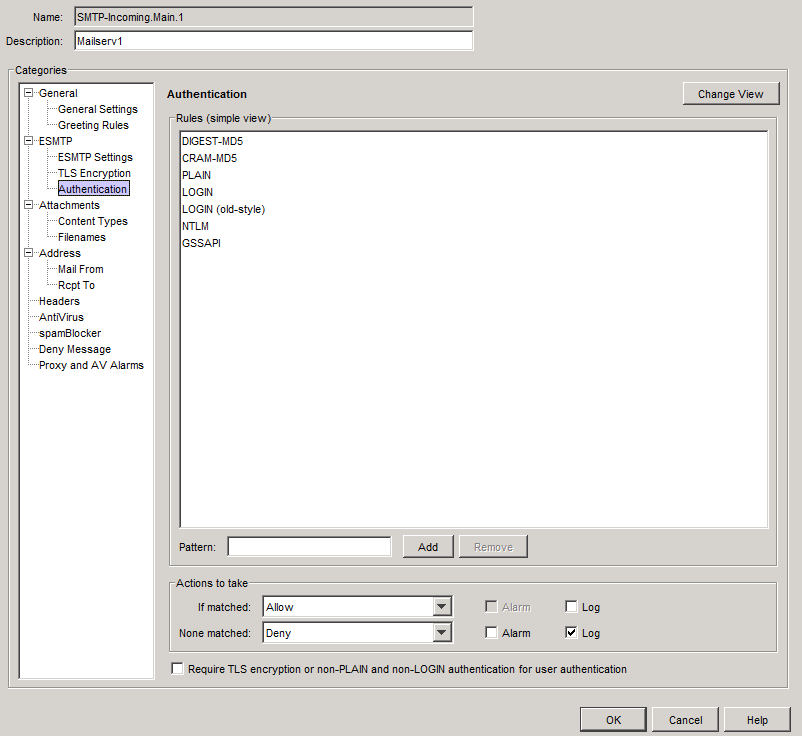Click the Remove button
This screenshot has height=736, width=802.
(493, 546)
